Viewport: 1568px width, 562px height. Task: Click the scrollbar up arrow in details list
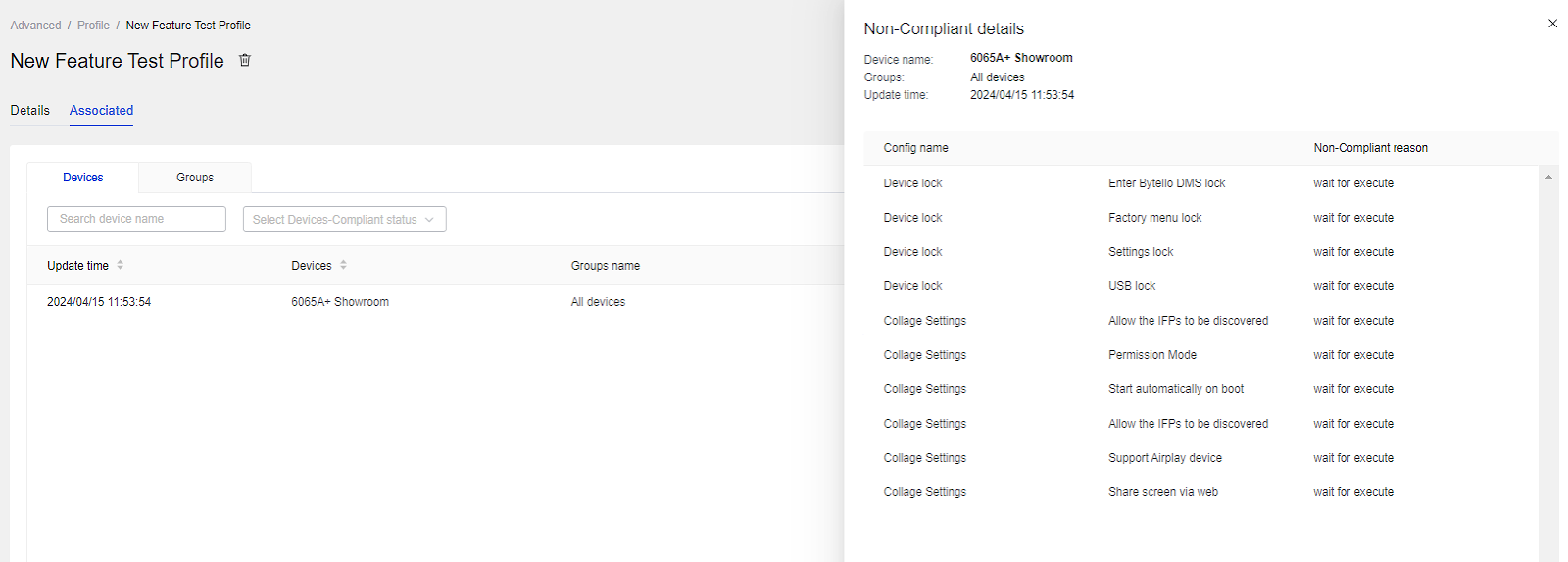pos(1548,178)
